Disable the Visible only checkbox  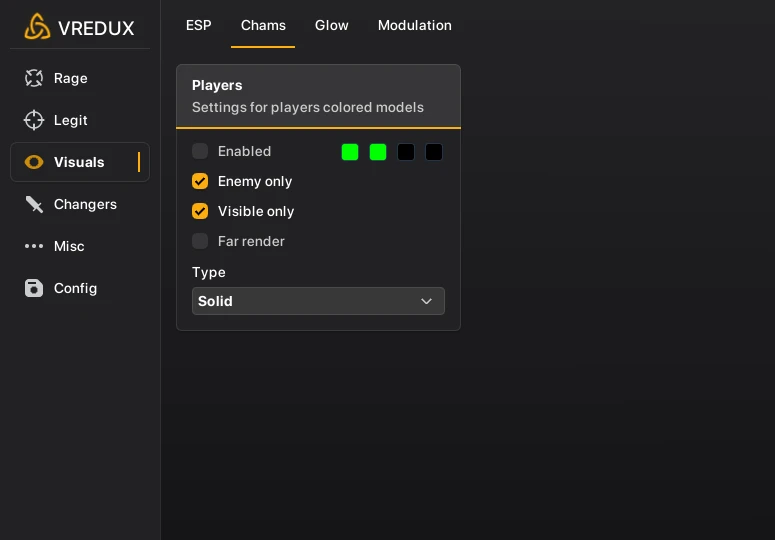(200, 211)
